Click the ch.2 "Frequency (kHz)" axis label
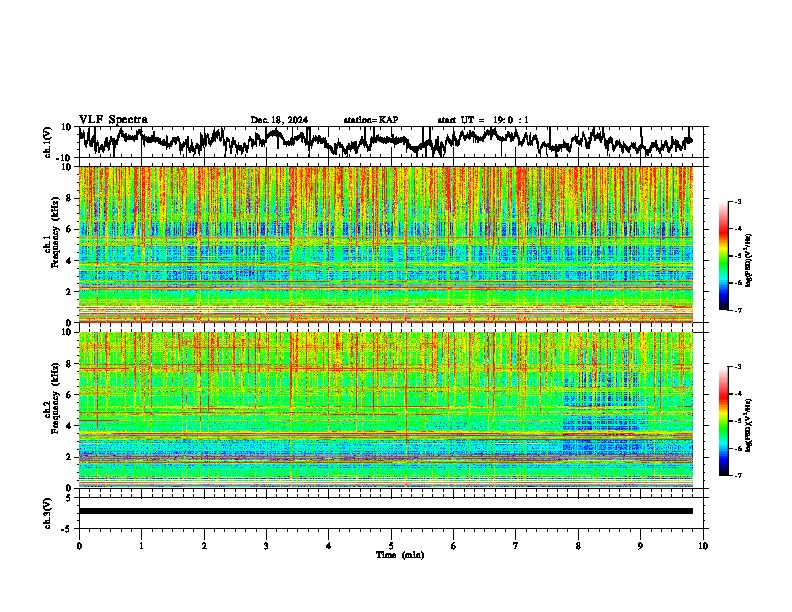 (x=56, y=400)
